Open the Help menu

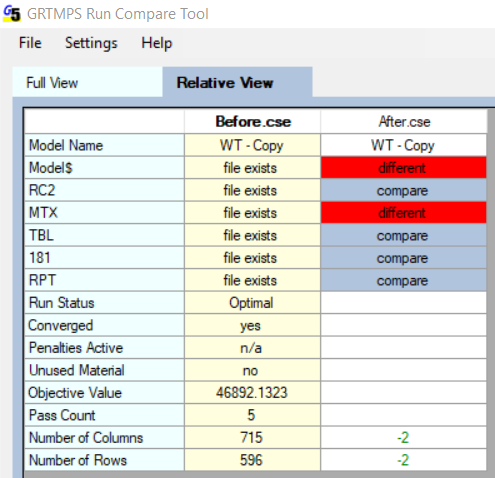157,43
